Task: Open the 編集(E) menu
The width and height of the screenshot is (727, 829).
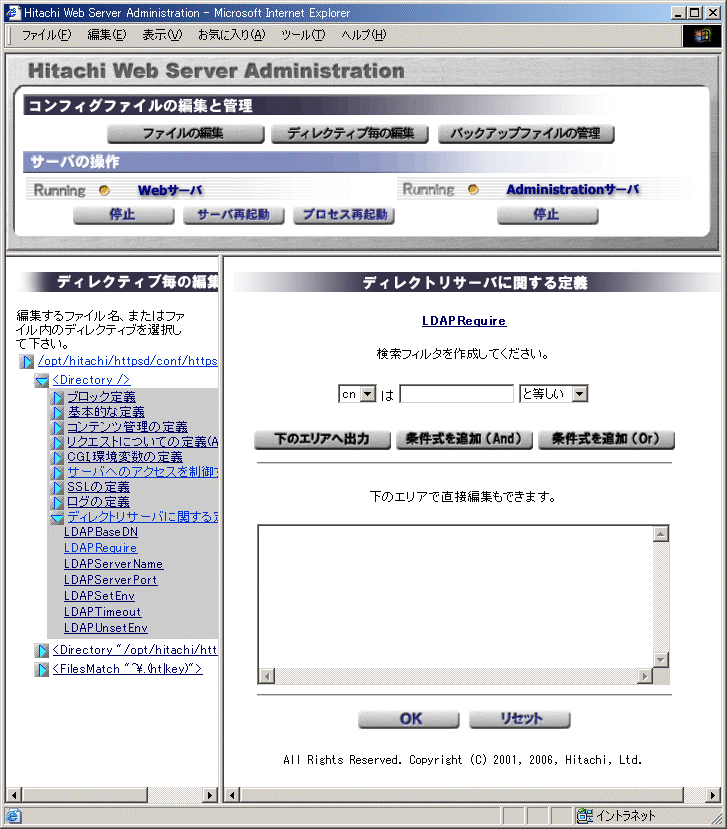Action: click(107, 35)
